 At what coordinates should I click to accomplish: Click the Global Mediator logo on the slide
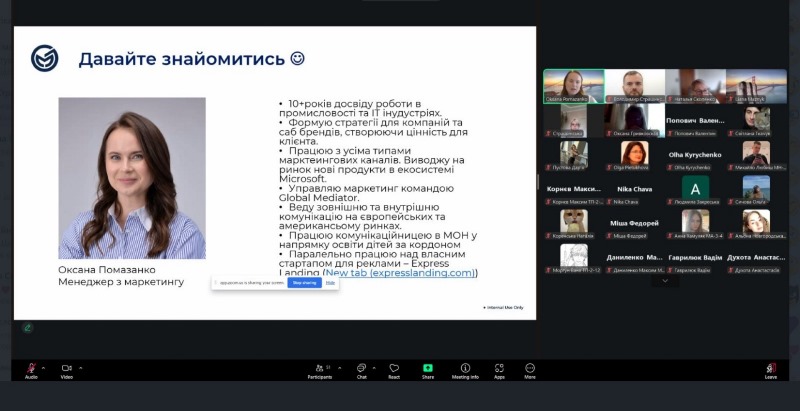[44, 58]
